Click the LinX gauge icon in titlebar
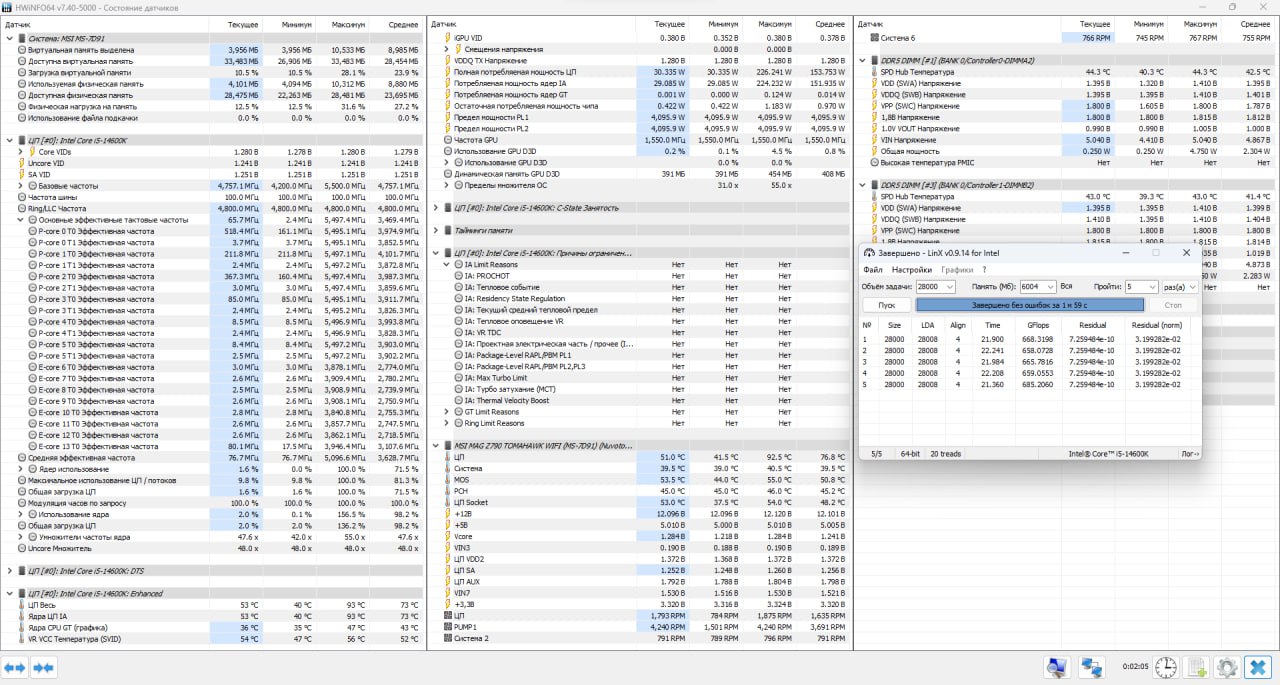 point(870,253)
